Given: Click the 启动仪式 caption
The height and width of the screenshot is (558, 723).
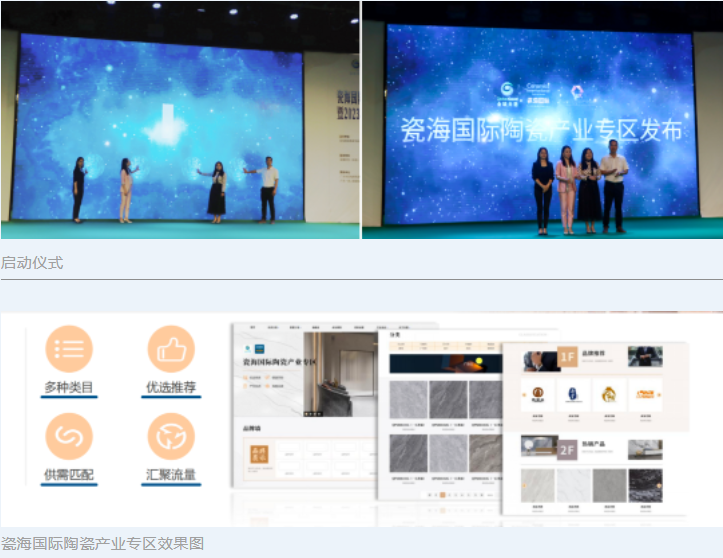Looking at the screenshot, I should click(32, 263).
